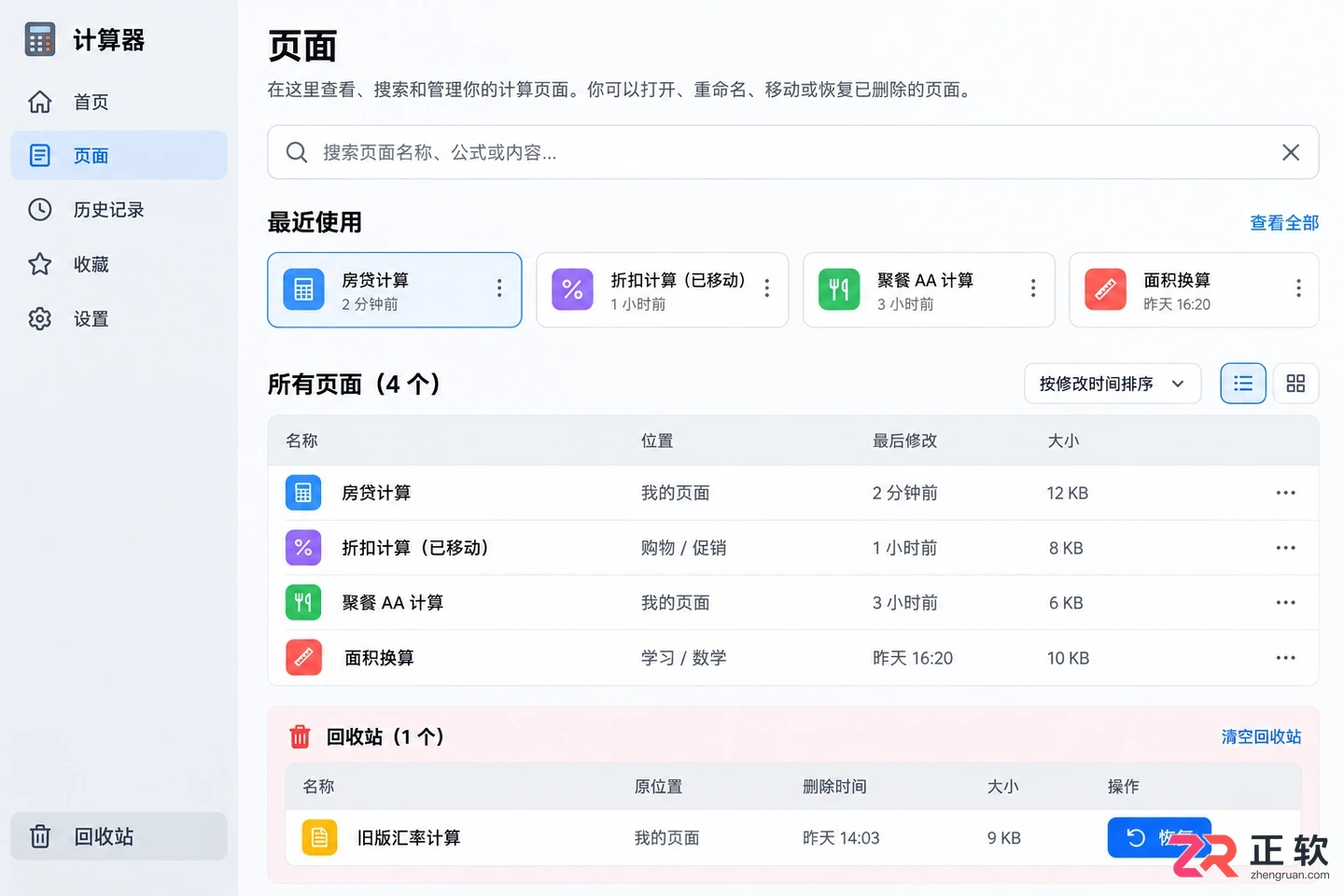Click red trash icon in 回收站 header
This screenshot has width=1344, height=896.
[x=300, y=736]
